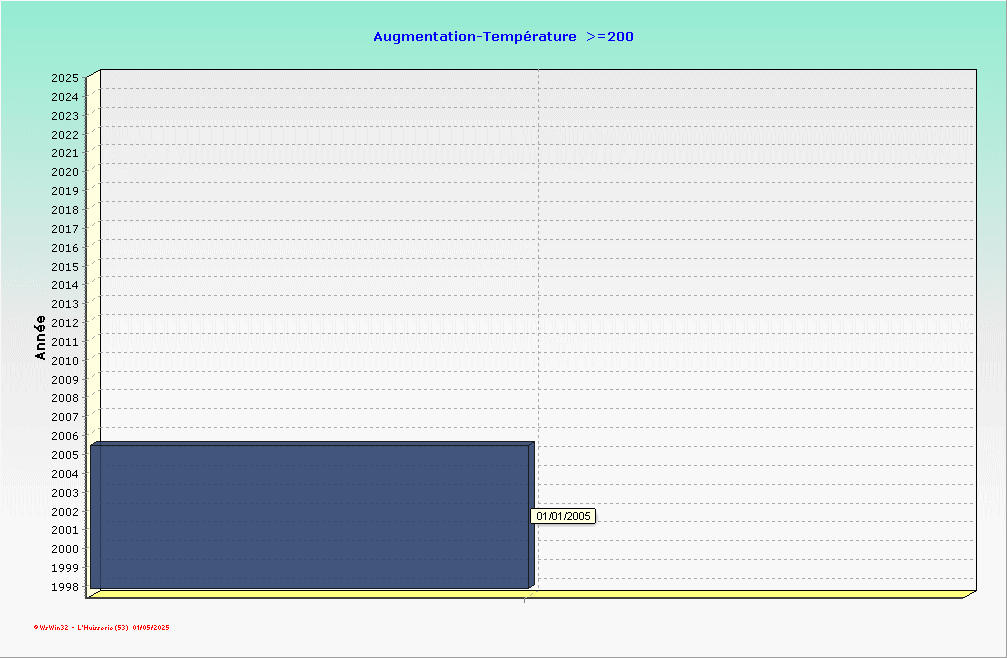Click the 2021 axis label
Image resolution: width=1007 pixels, height=658 pixels.
coord(65,153)
